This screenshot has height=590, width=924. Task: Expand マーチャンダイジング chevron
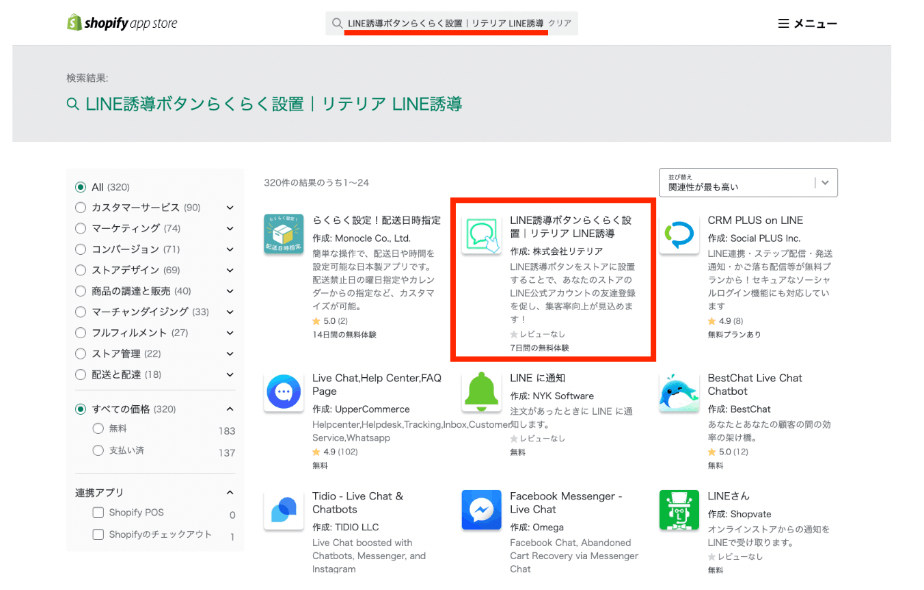coord(230,312)
